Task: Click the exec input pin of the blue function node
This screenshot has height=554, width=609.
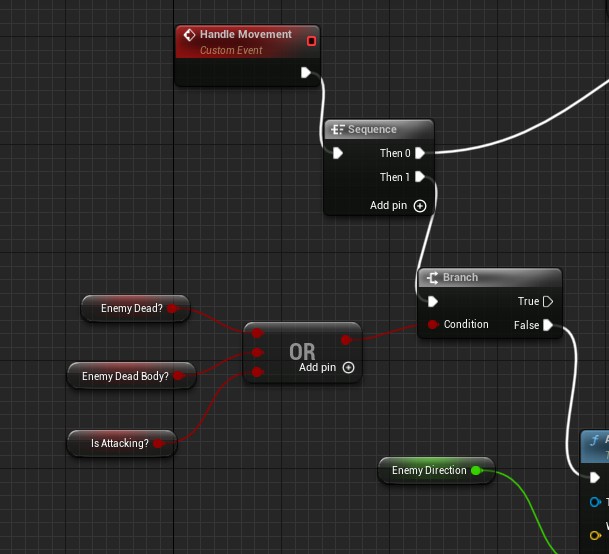Action: pyautogui.click(x=594, y=477)
